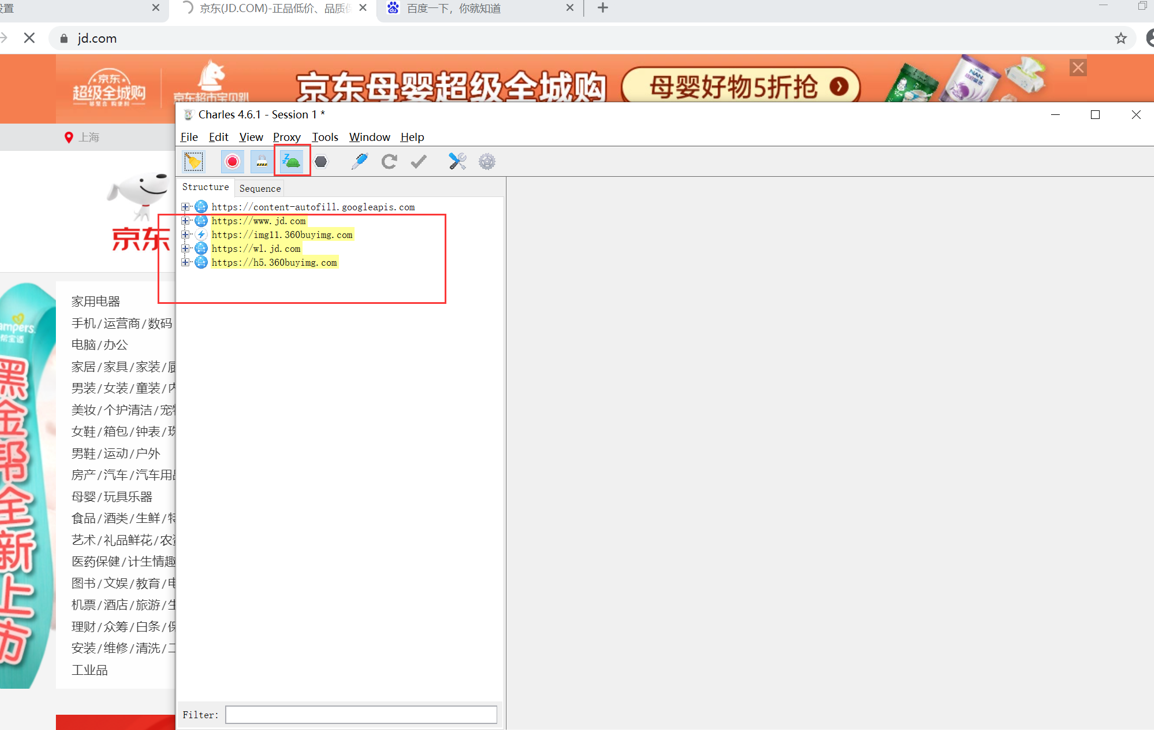Open the Proxy menu in Charles
The height and width of the screenshot is (730, 1154).
click(286, 137)
